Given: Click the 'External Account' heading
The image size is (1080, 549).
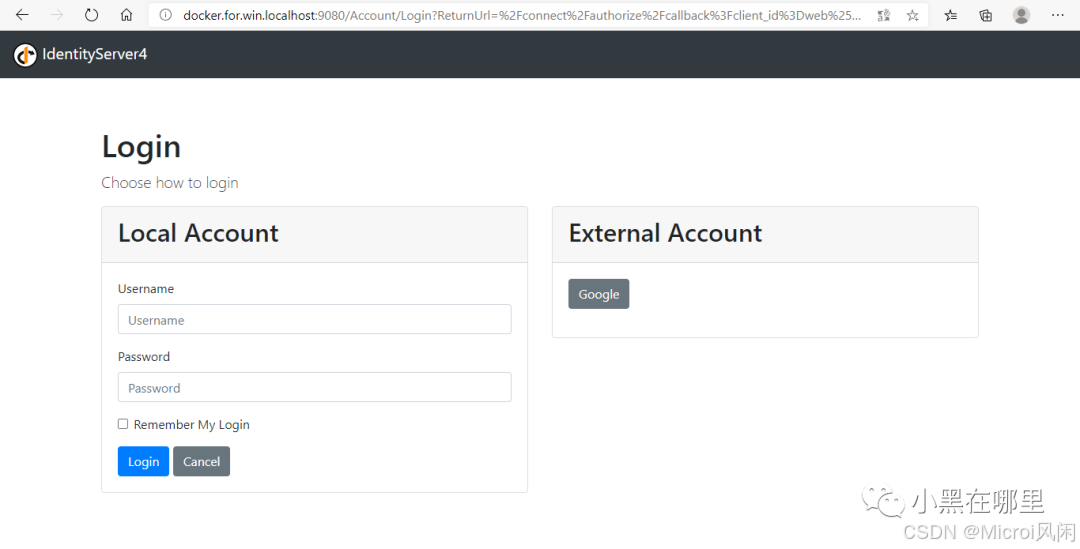Looking at the screenshot, I should 665,234.
